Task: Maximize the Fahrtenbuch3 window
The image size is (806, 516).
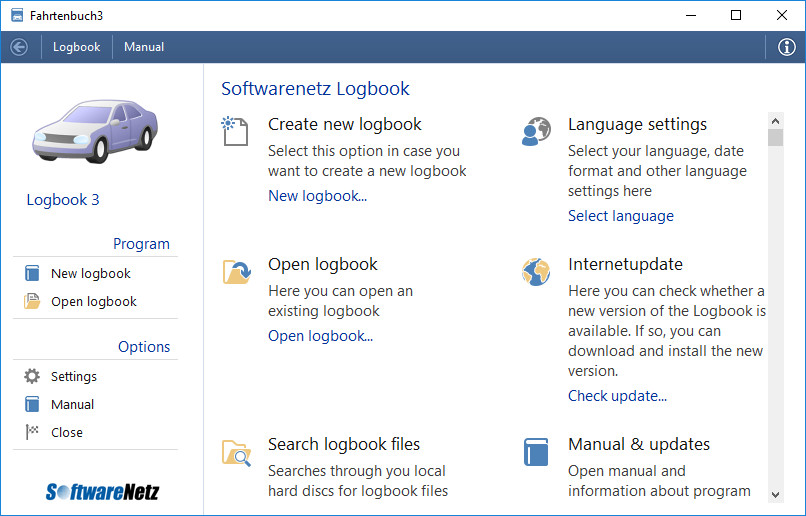Action: (x=736, y=15)
